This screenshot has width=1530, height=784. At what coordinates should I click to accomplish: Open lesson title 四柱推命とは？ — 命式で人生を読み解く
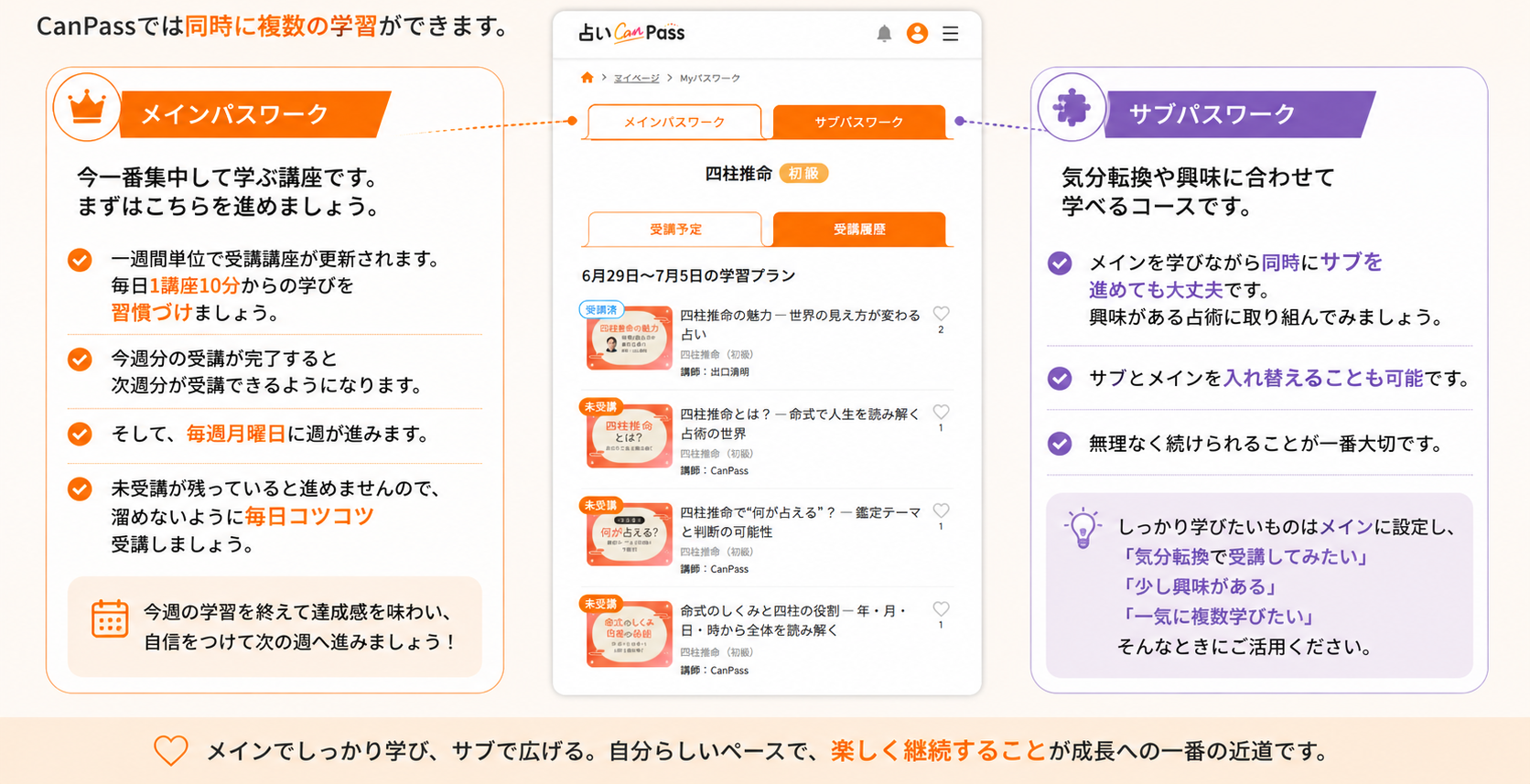(800, 424)
